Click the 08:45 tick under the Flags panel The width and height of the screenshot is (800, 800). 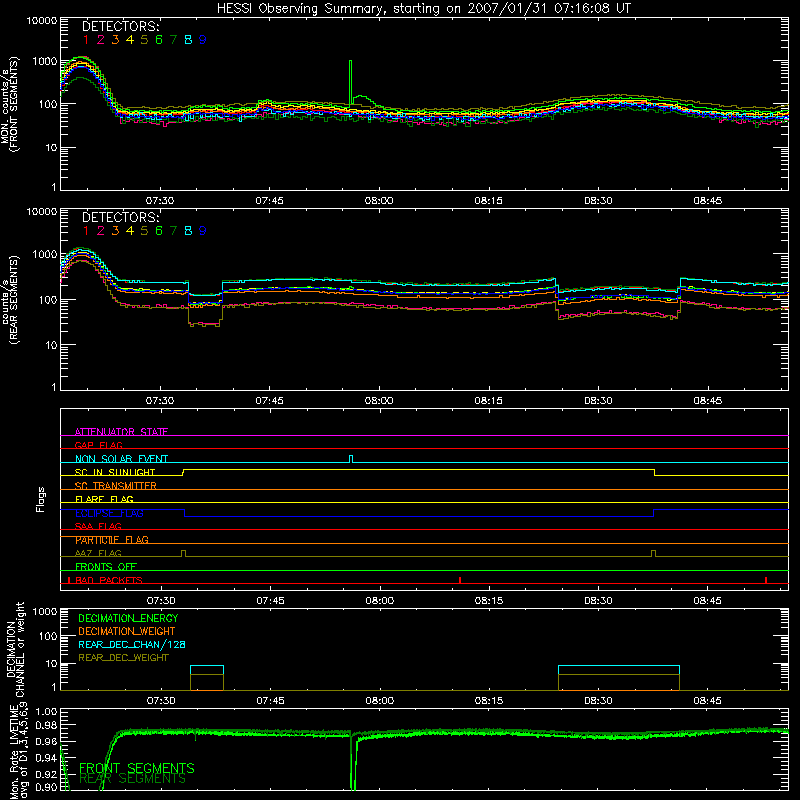(708, 601)
